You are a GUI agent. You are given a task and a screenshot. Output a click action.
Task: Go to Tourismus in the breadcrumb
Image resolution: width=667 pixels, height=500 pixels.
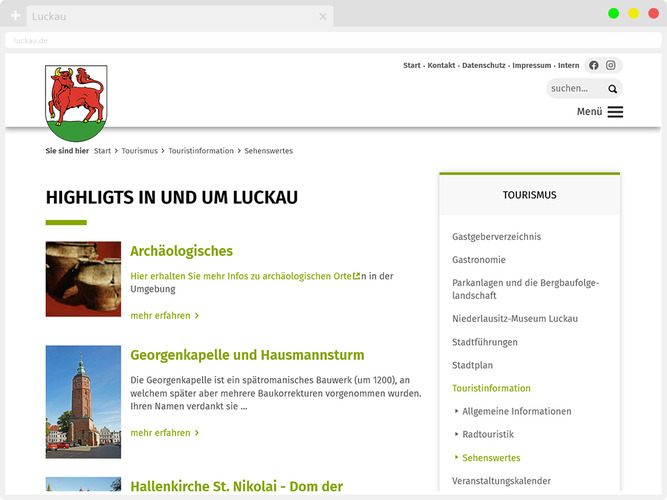point(139,151)
